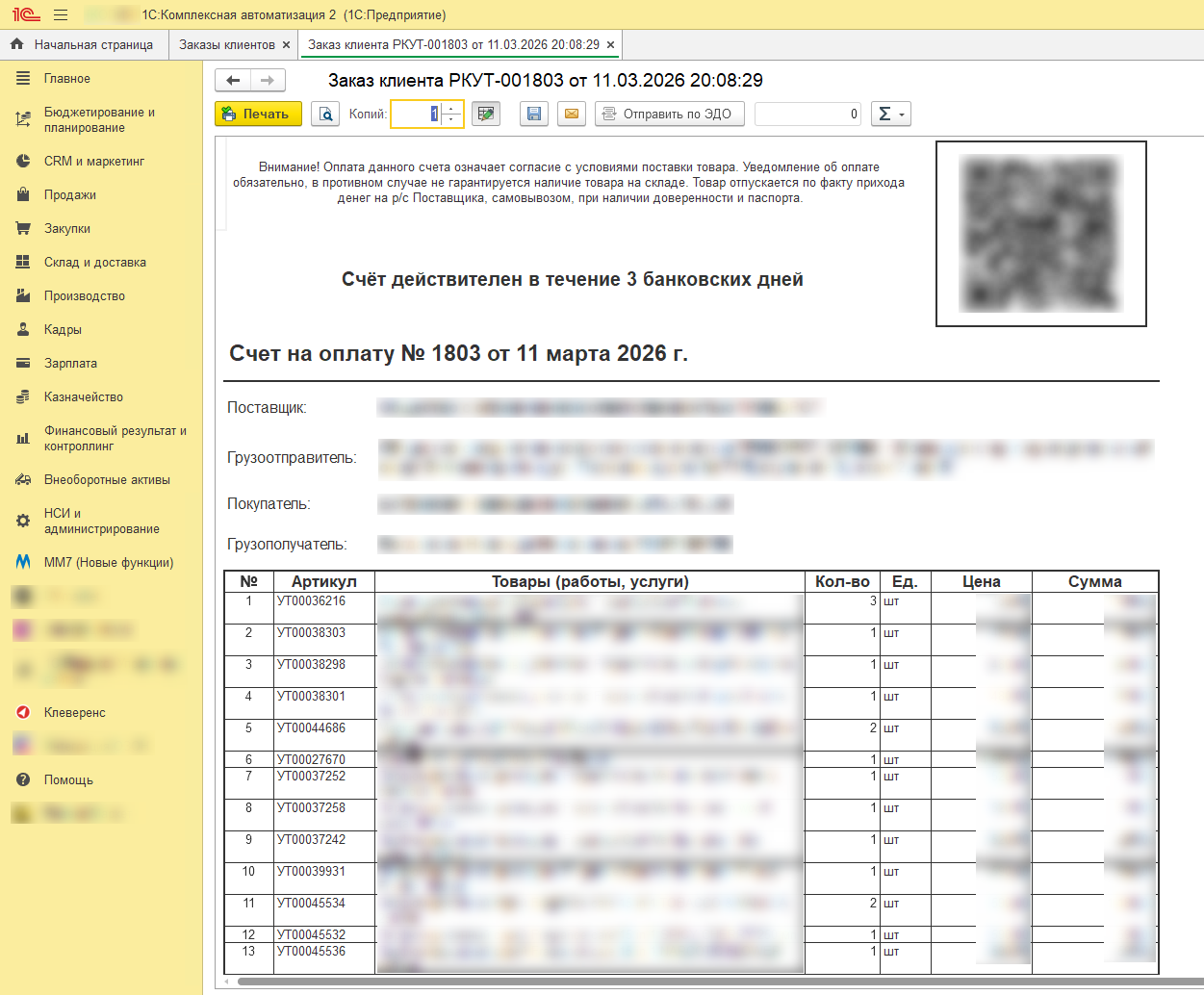Save the document with the diskette icon
Image resolution: width=1204 pixels, height=995 pixels.
click(534, 114)
